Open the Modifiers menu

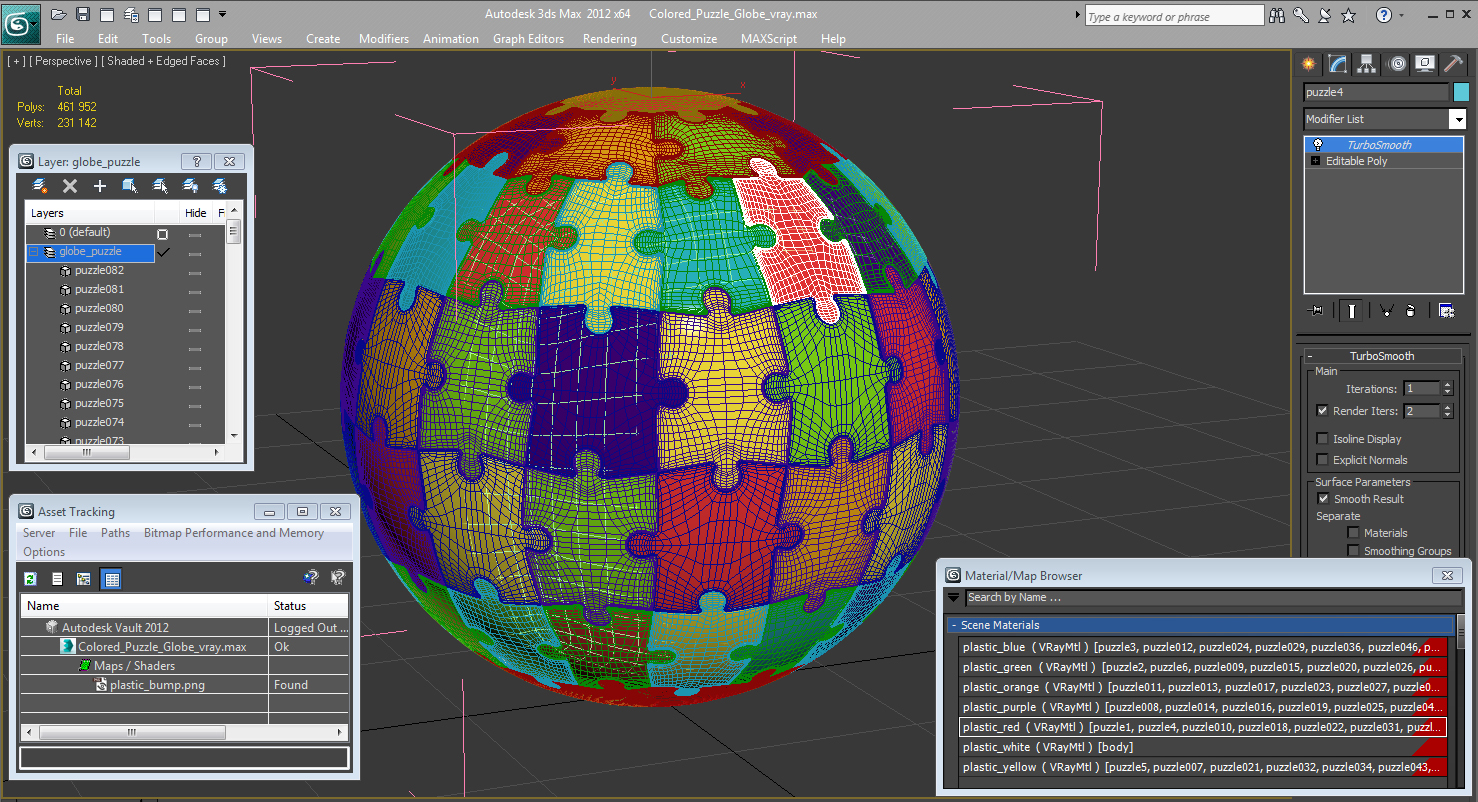tap(384, 39)
